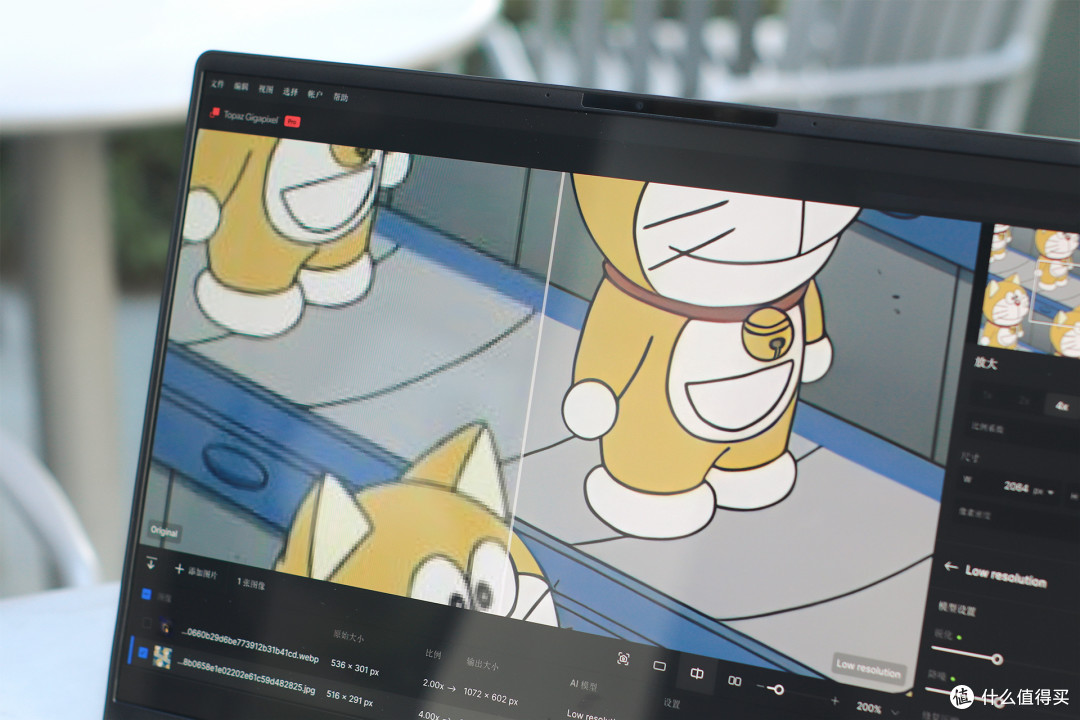Screen dimensions: 1080x720
Task: Click the zoom in plus icon
Action: click(x=835, y=701)
